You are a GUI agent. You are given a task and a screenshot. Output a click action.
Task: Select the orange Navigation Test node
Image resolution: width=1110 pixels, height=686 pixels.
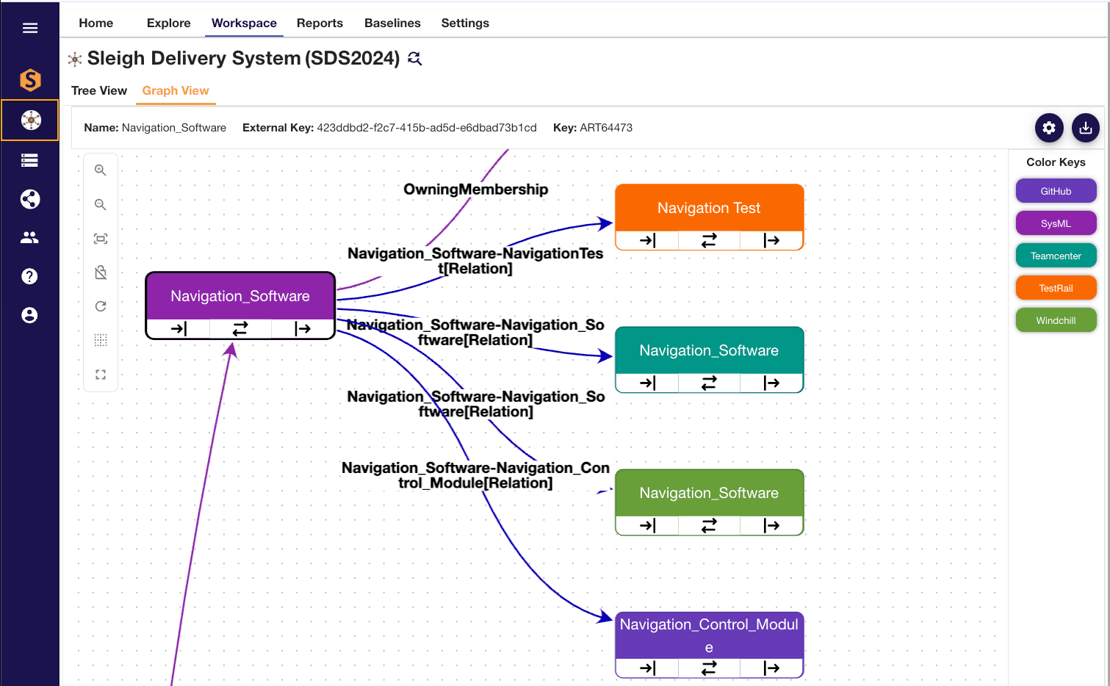[709, 208]
